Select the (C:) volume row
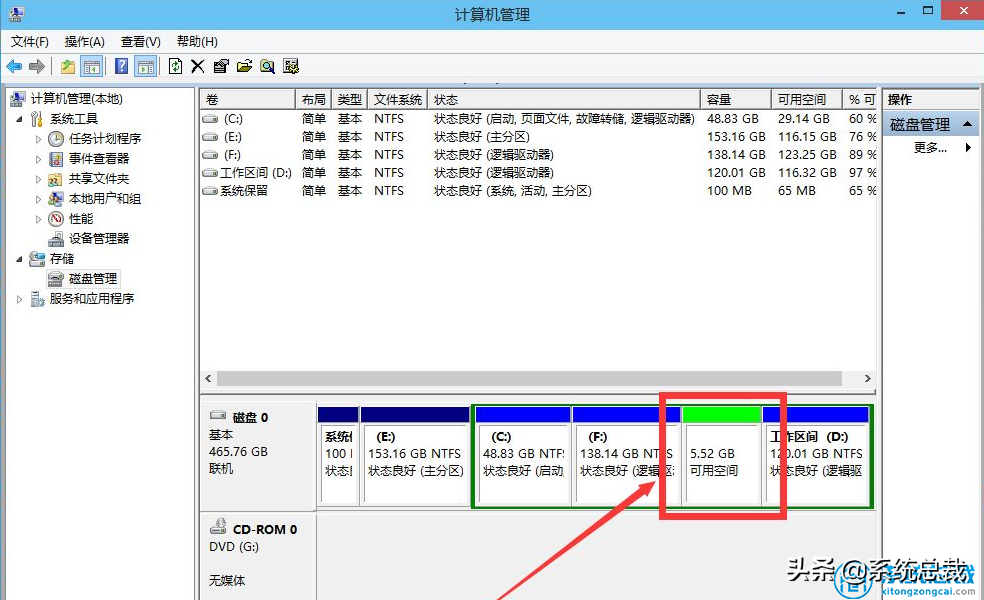The image size is (984, 600). click(538, 119)
